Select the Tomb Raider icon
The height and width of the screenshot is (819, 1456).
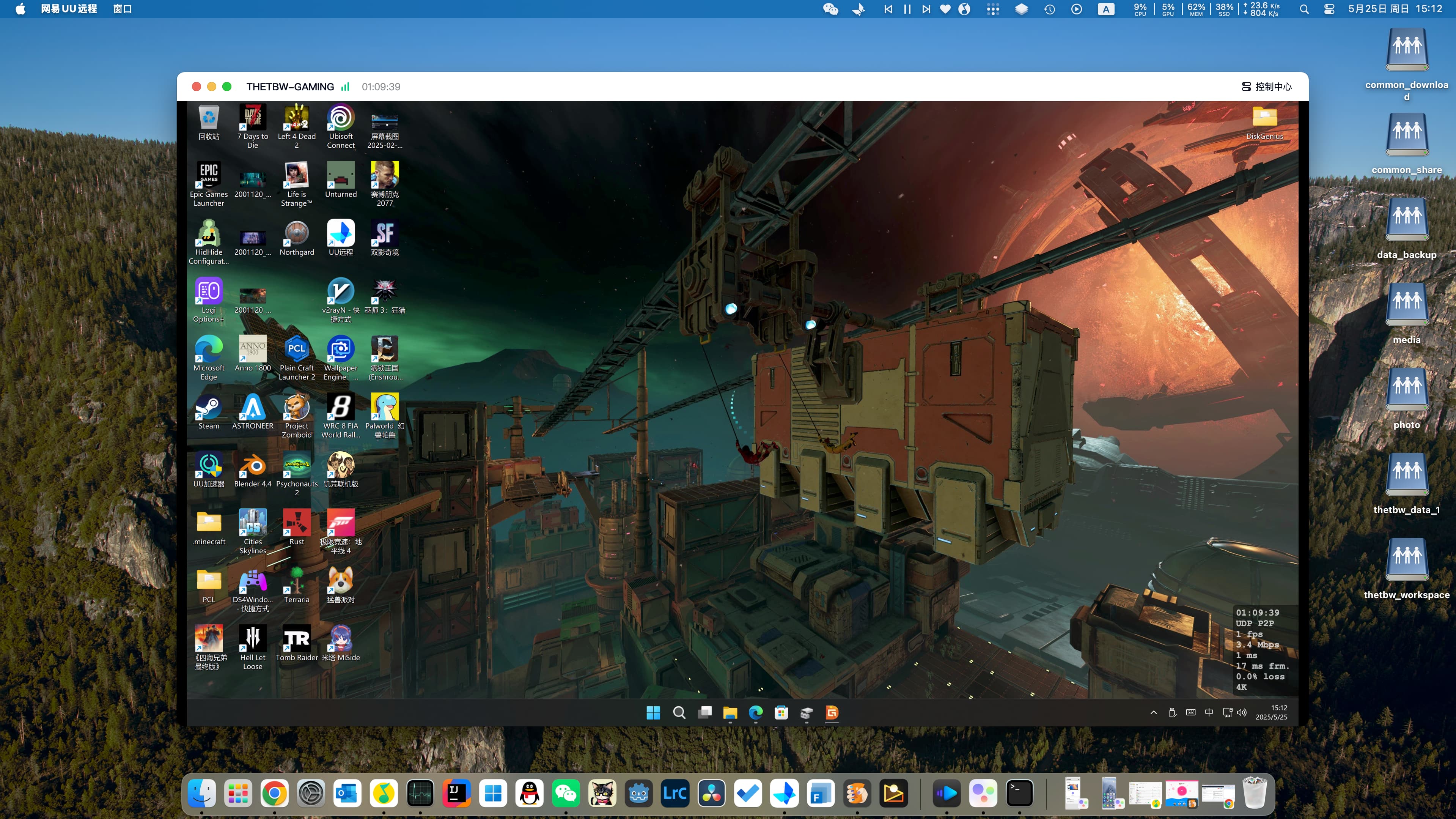tap(297, 644)
